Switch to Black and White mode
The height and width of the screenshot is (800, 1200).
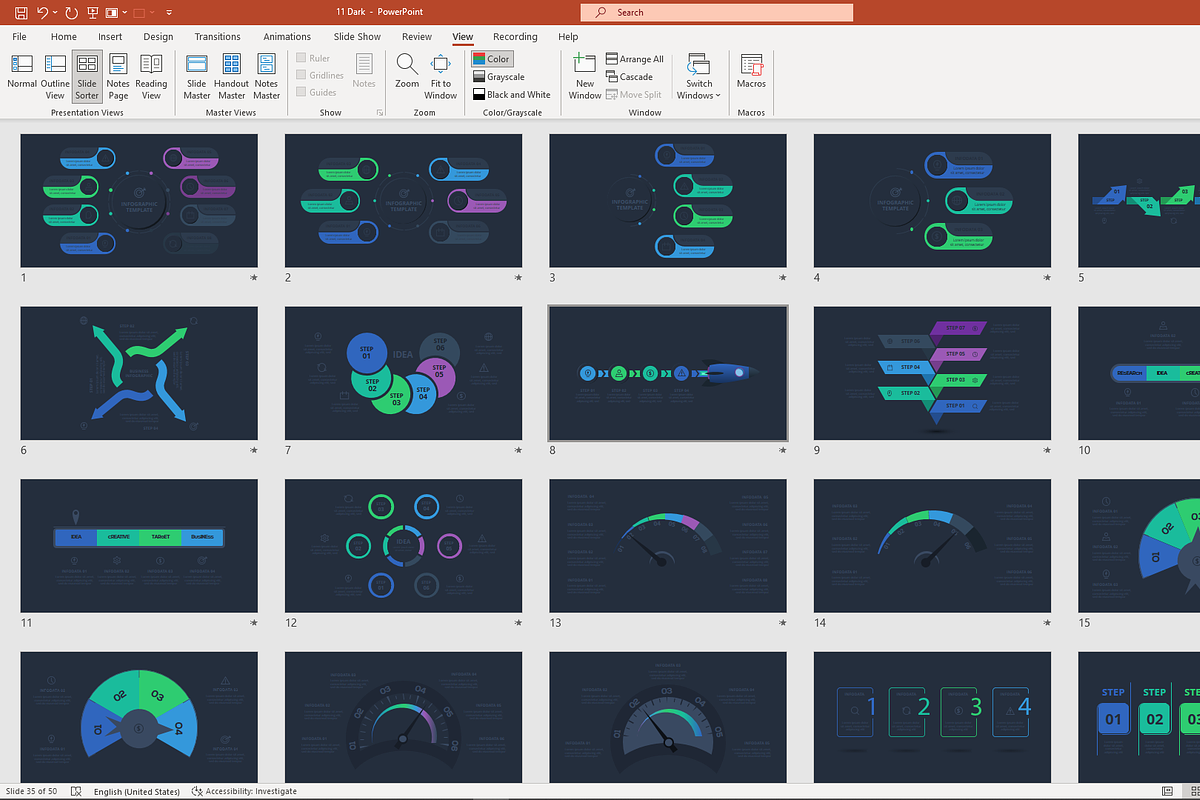coord(512,95)
